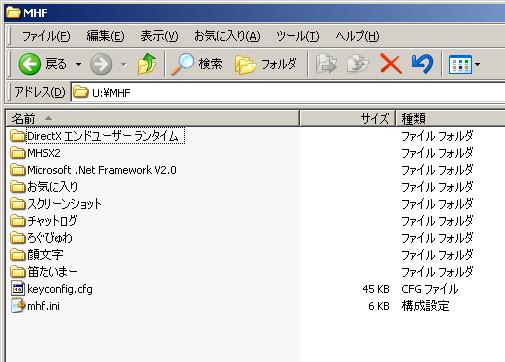Click the Copy To folder icon
The width and height of the screenshot is (505, 362).
(358, 64)
